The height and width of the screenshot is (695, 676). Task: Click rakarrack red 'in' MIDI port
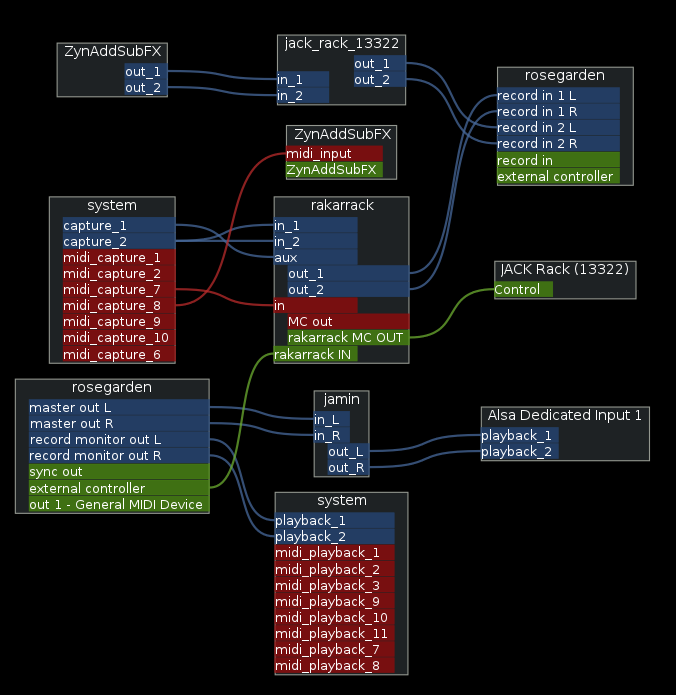(316, 305)
